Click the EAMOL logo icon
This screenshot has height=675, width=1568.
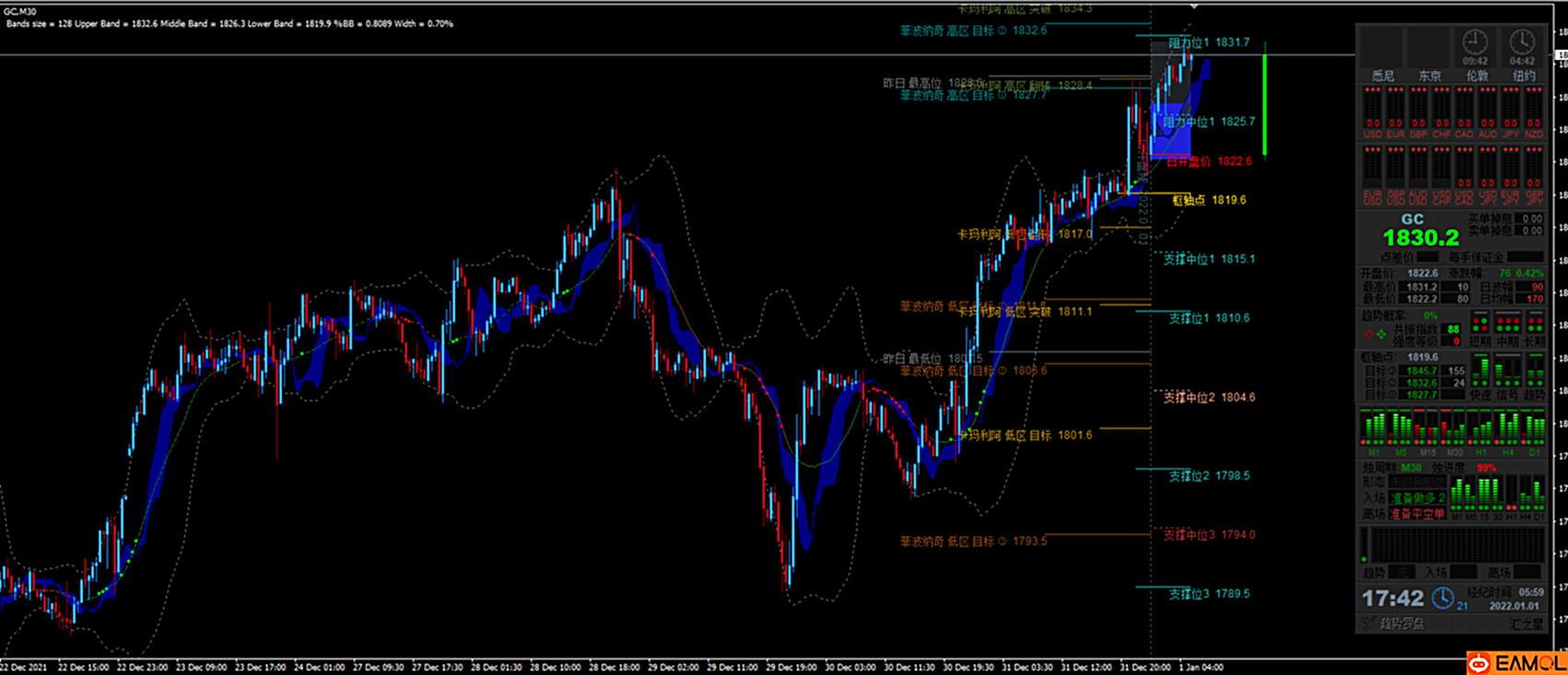[x=1480, y=664]
